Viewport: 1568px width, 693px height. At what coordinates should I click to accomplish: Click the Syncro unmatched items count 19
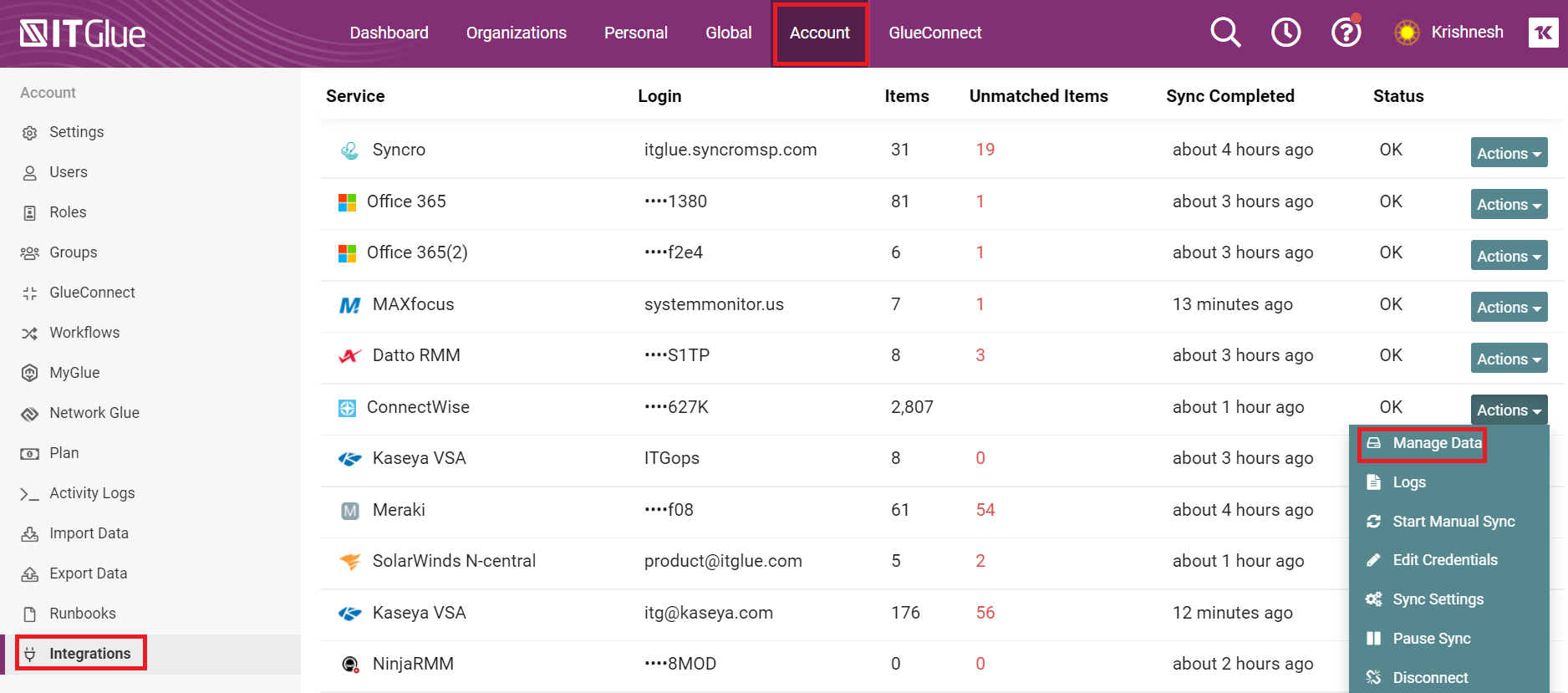tap(985, 150)
